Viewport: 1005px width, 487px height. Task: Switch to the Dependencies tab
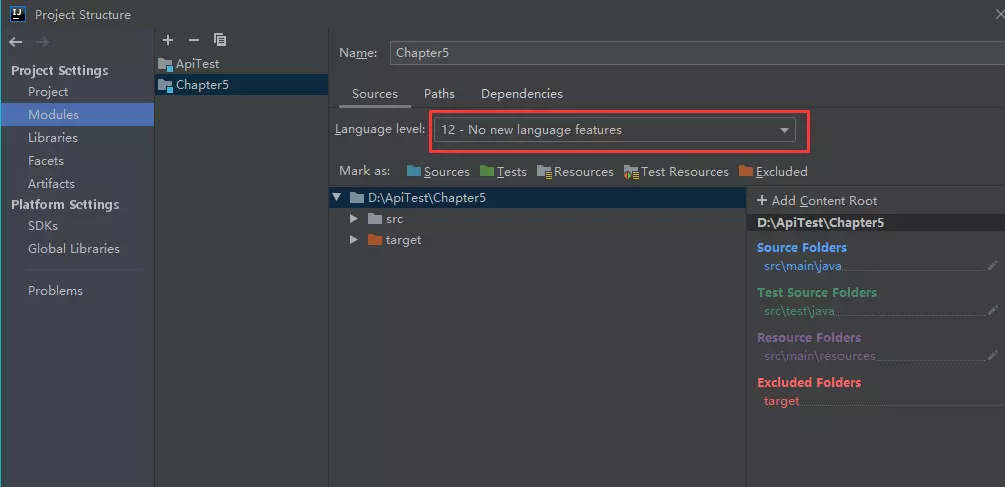coord(521,94)
